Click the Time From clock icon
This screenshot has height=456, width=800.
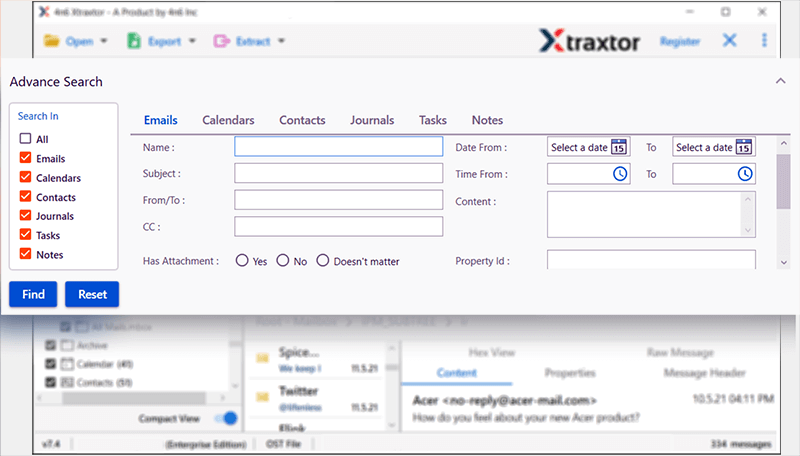click(x=620, y=174)
